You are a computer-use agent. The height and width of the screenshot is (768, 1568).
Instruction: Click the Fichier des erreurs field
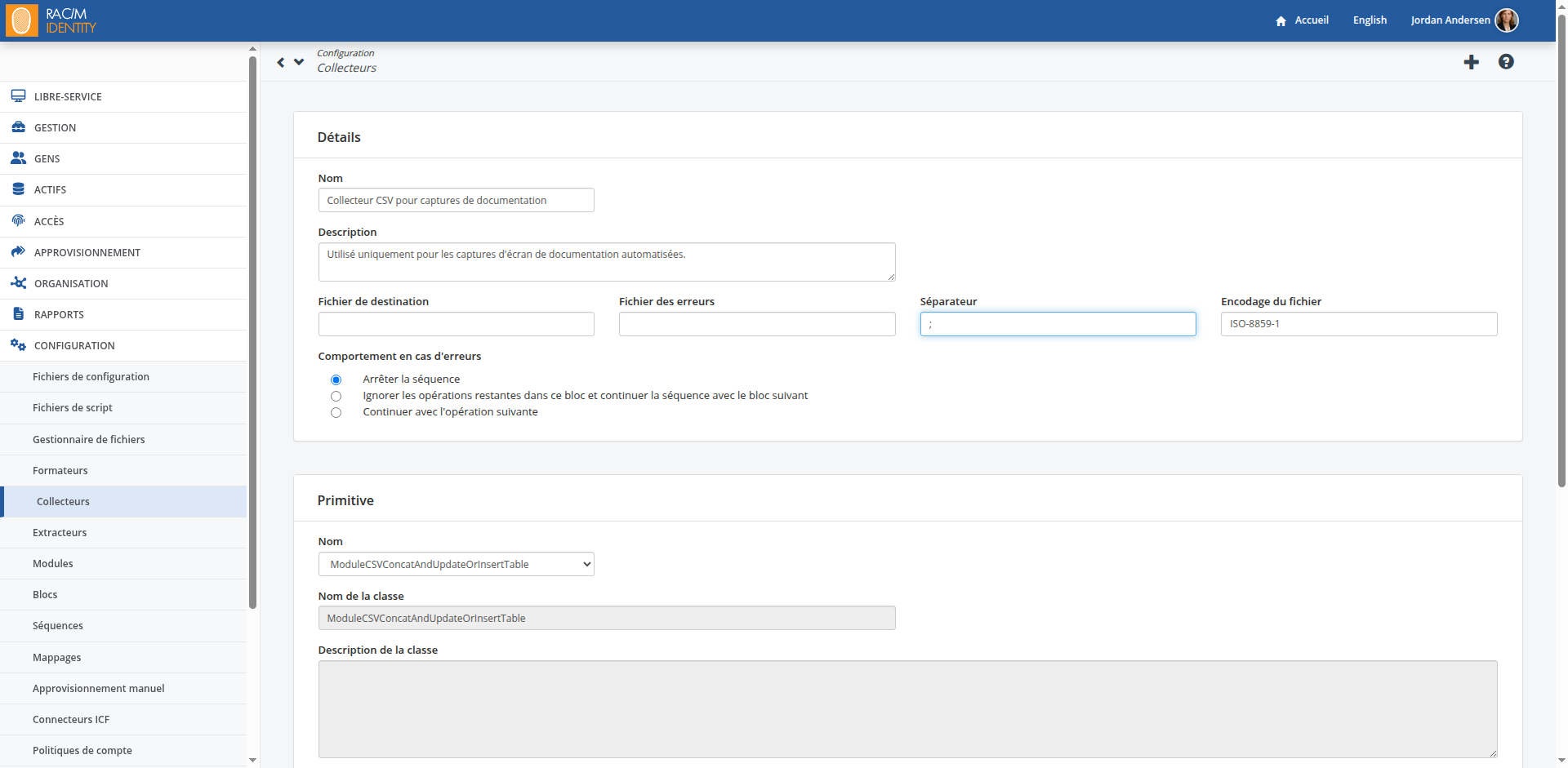tap(757, 324)
